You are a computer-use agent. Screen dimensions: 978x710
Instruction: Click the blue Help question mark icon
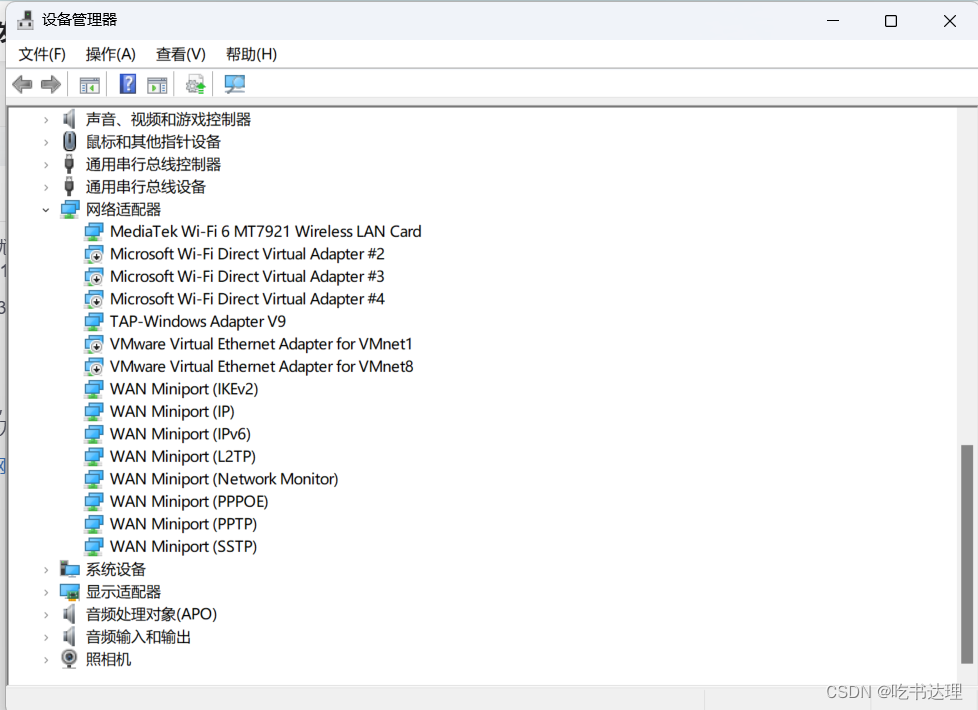(128, 84)
